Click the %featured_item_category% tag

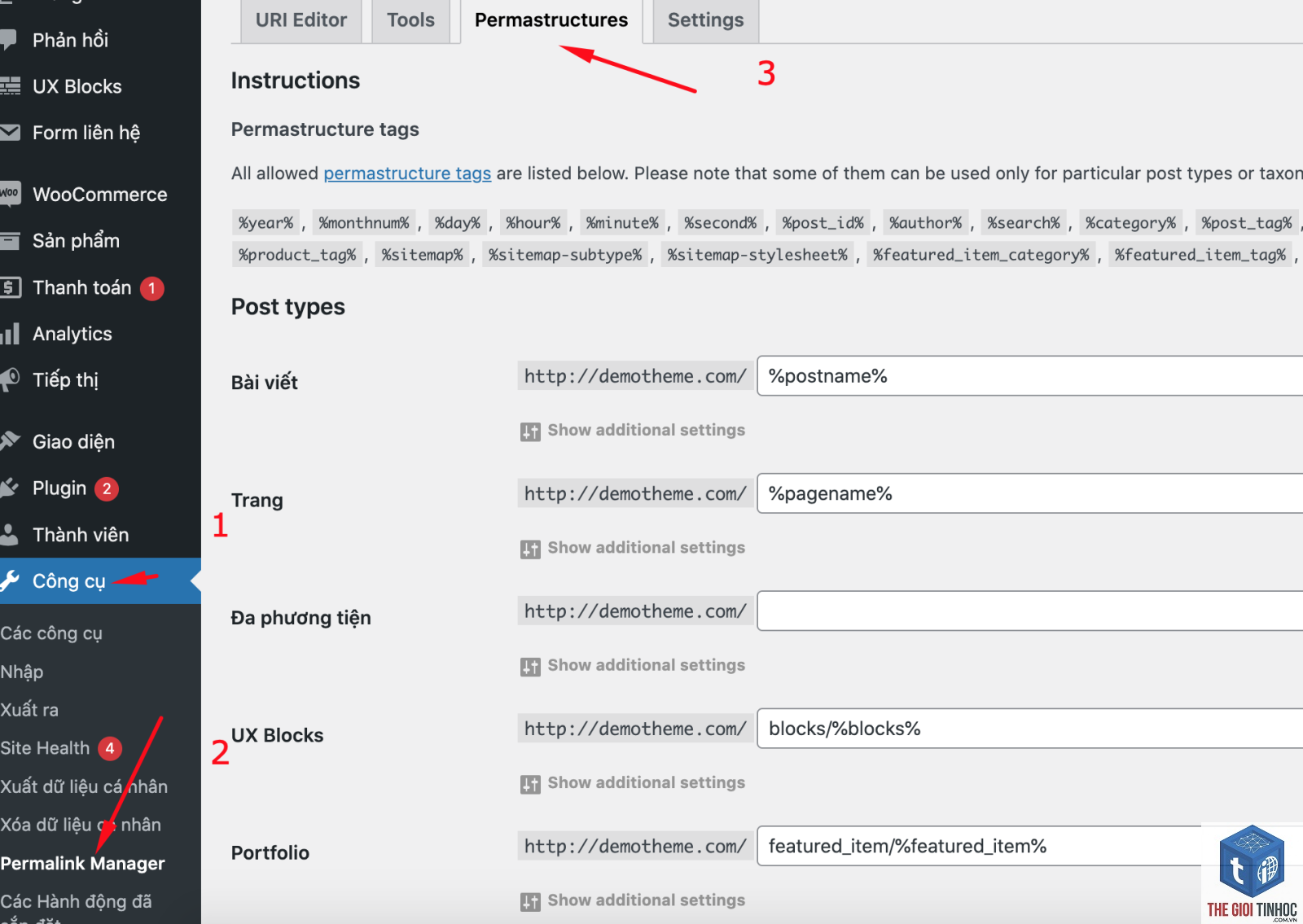pyautogui.click(x=981, y=255)
